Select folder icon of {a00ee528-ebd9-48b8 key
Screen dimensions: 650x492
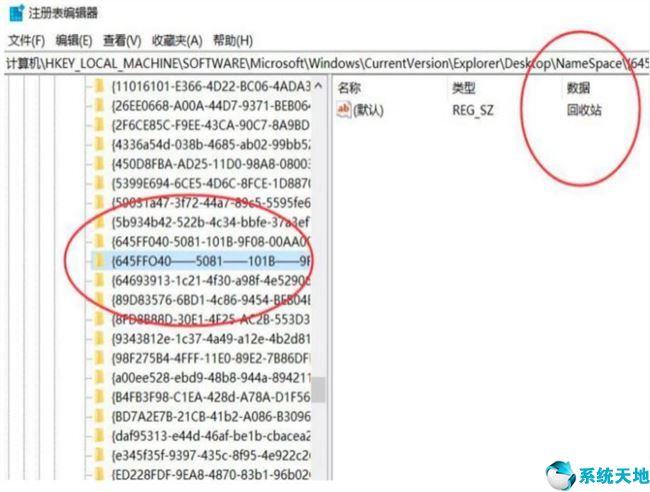click(99, 378)
